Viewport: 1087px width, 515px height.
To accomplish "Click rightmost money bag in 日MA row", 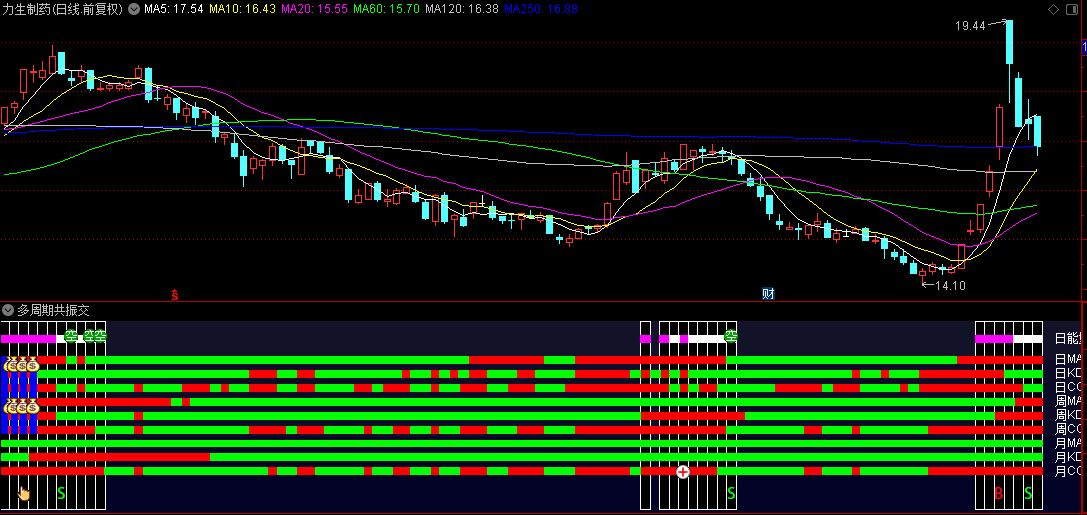I will [x=33, y=365].
